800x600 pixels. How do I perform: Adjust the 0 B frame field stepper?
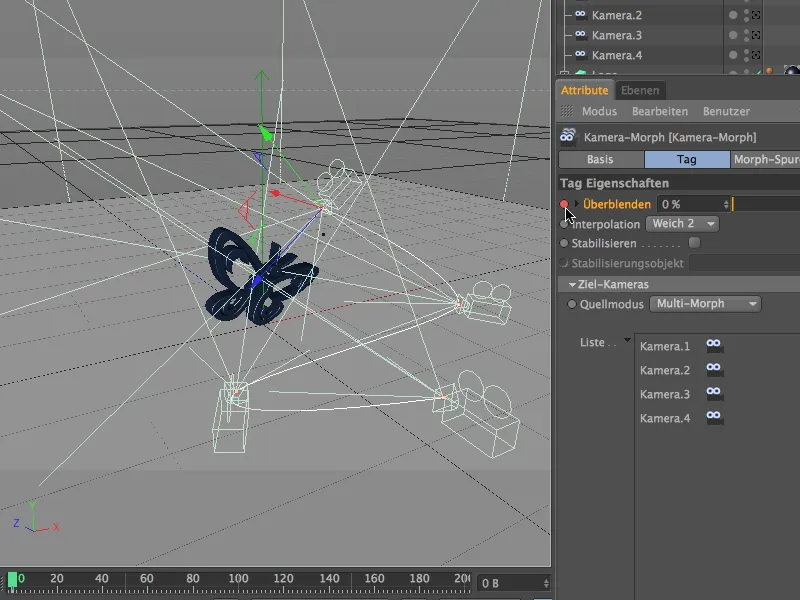[546, 583]
